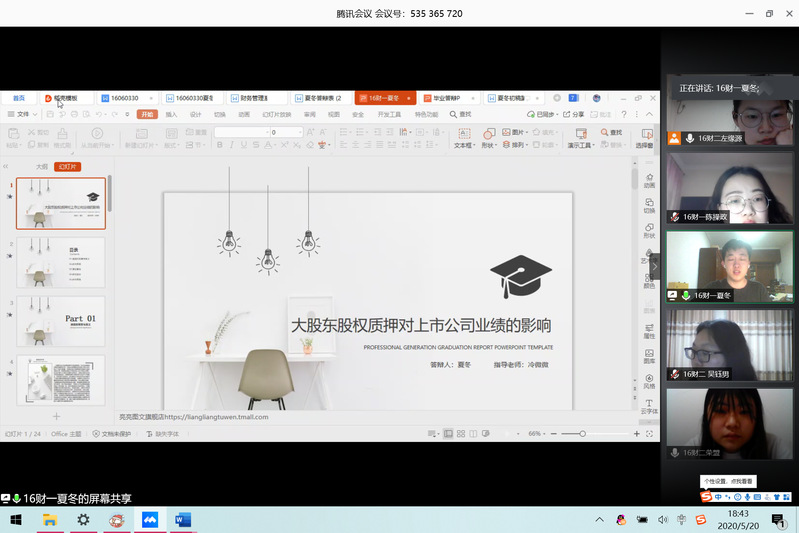
Task: Click the 演示工具 presentation tools icon
Action: [x=580, y=137]
